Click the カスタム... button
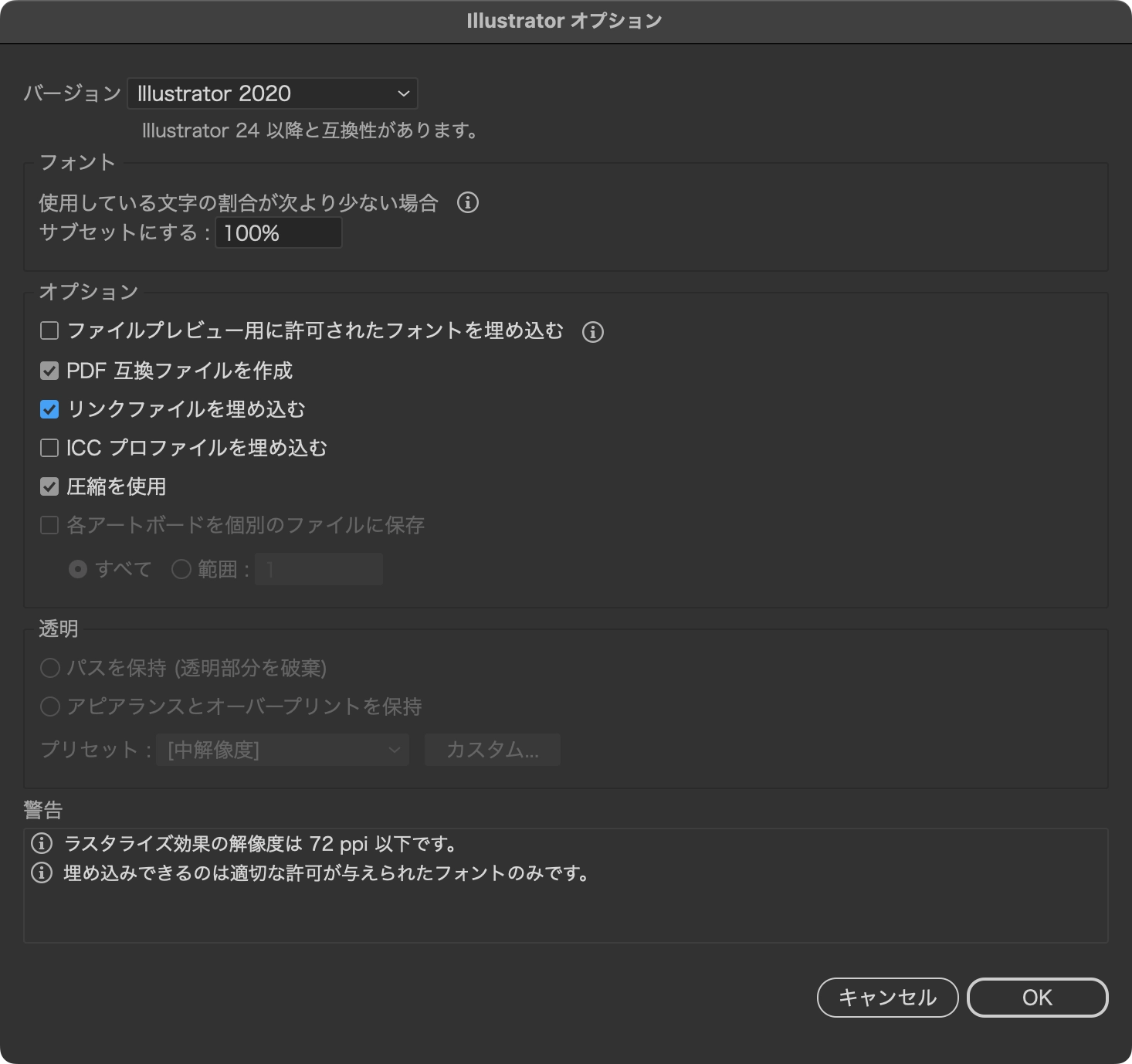The width and height of the screenshot is (1132, 1064). (x=493, y=750)
